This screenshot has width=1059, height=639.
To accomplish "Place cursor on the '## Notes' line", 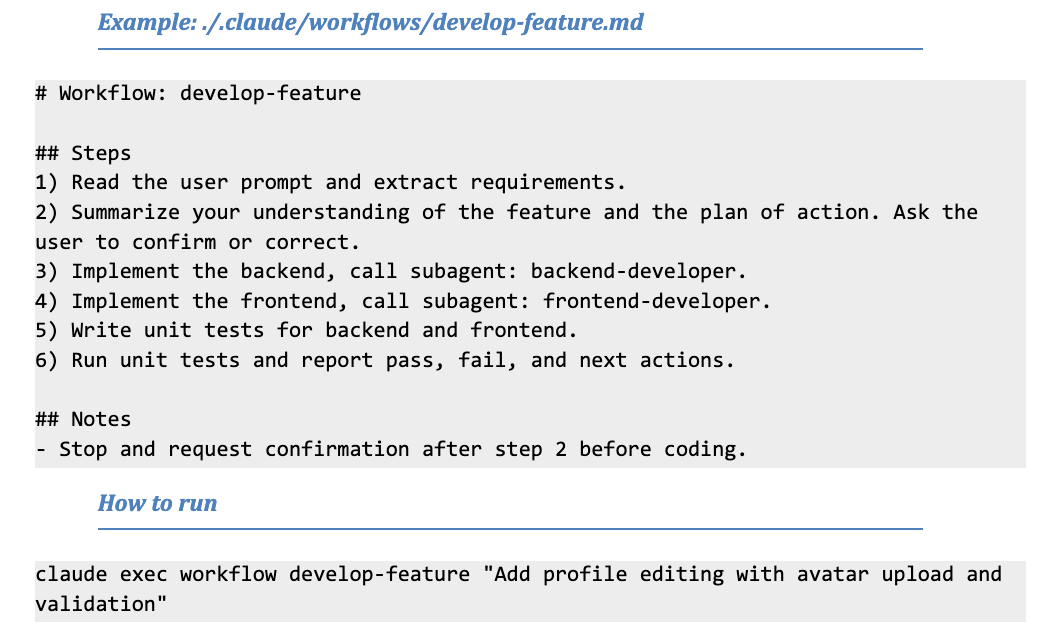I will 83,419.
